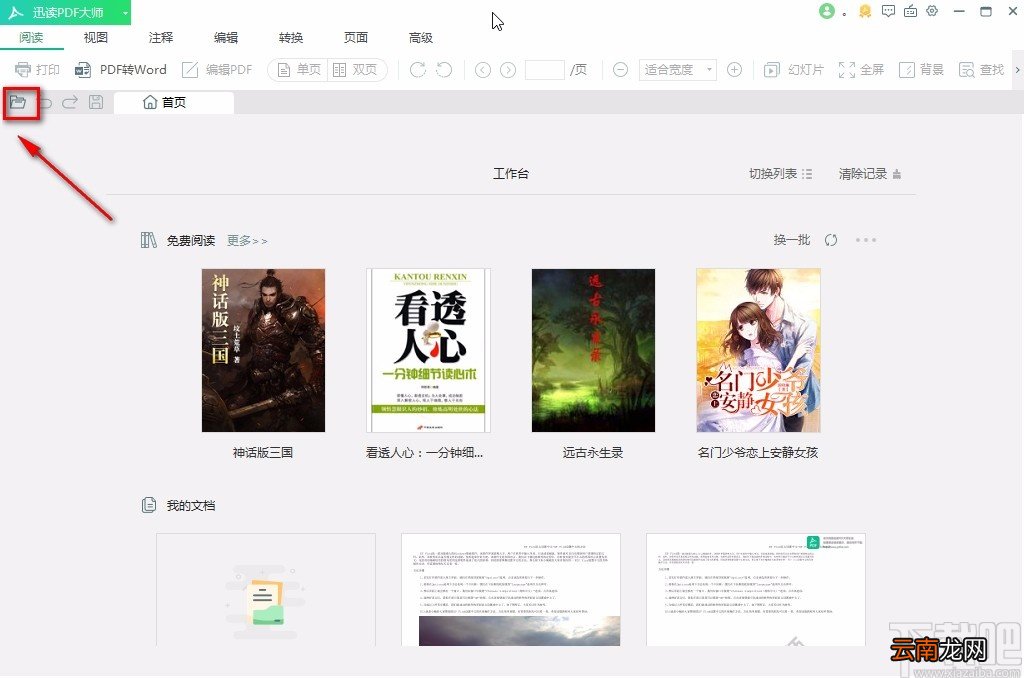Click the gold VIP medal icon
This screenshot has height=678, width=1024.
(x=865, y=11)
